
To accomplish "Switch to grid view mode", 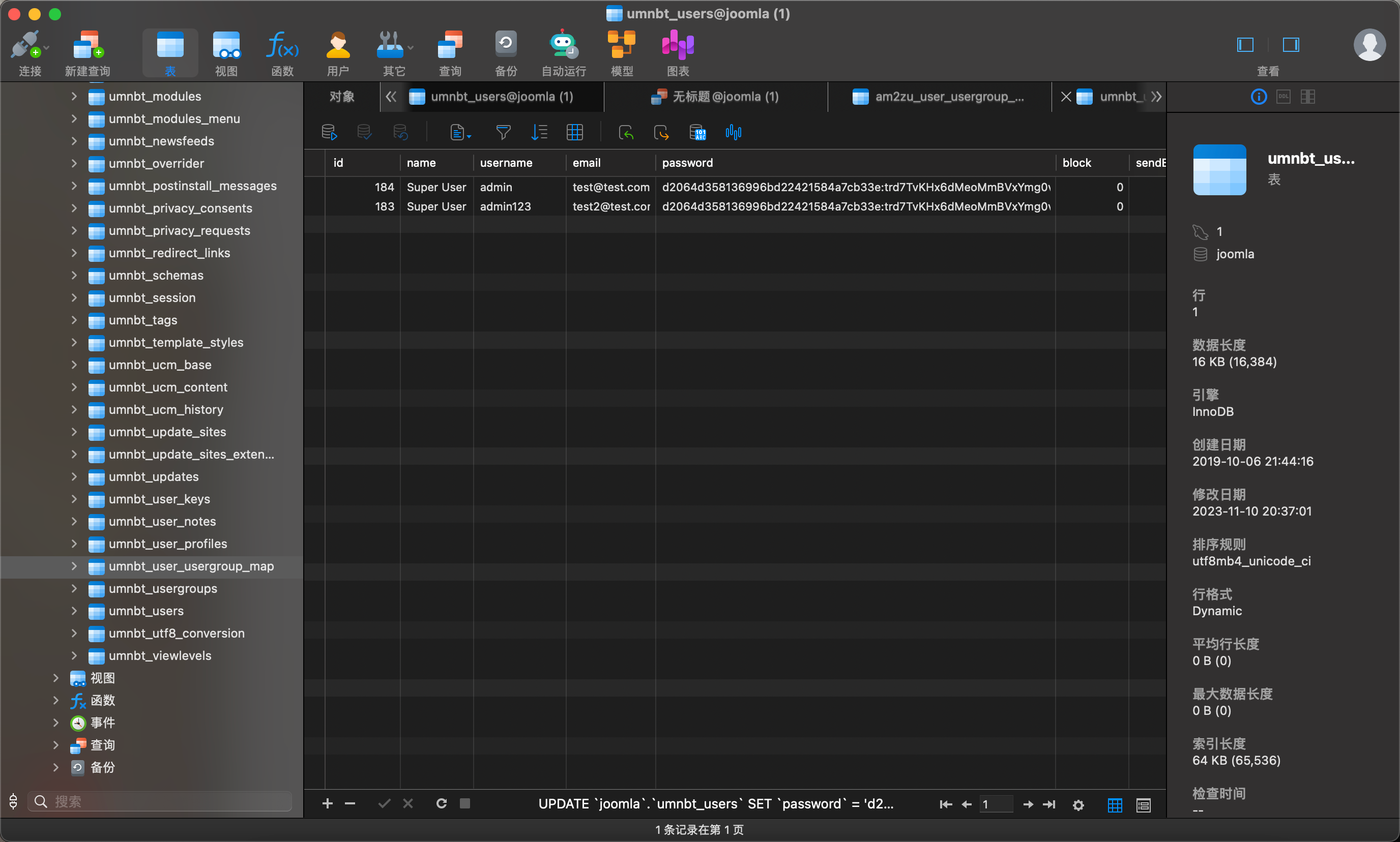I will point(1115,804).
